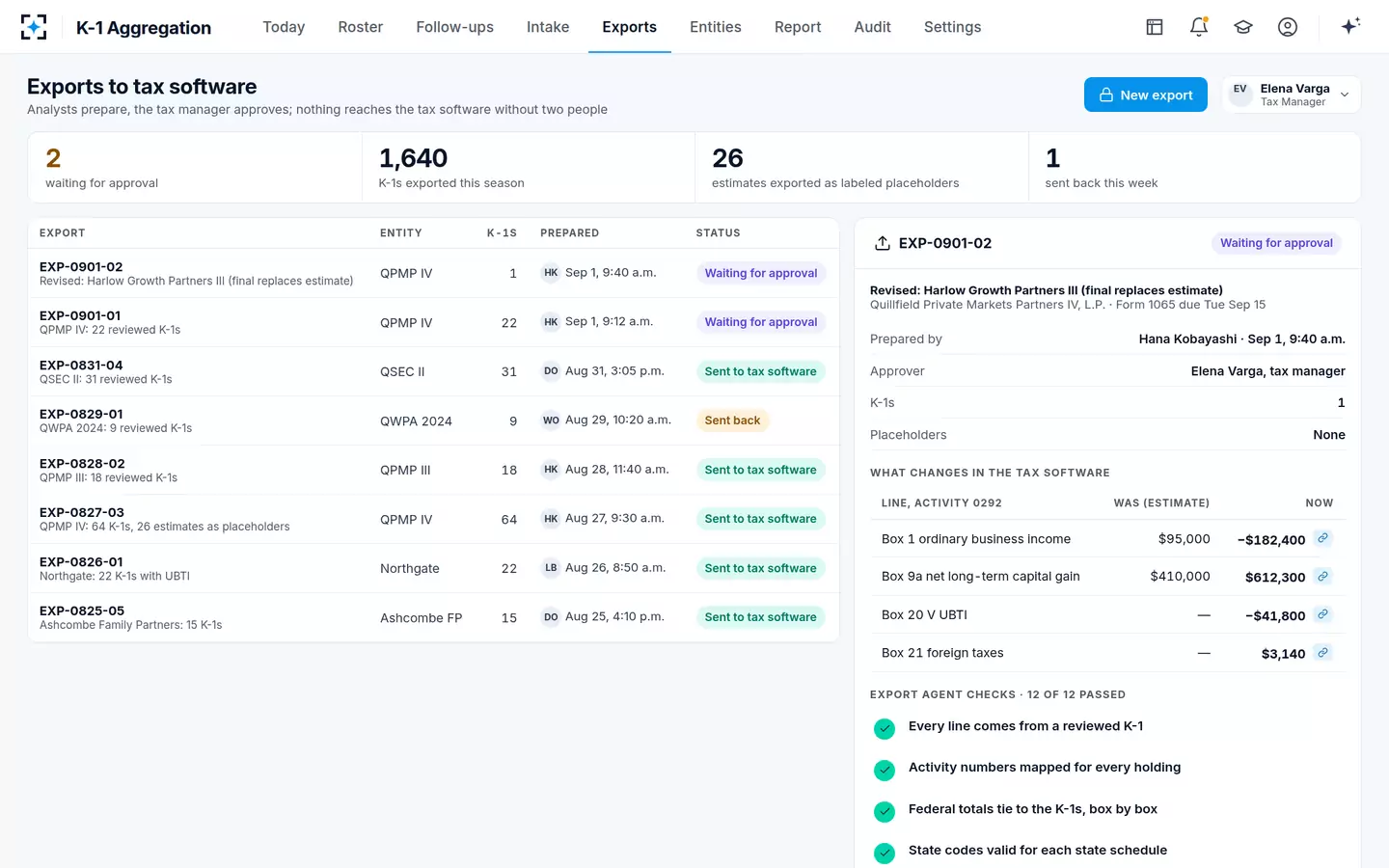
Task: Click the '26 estimates exported' stat card
Action: tap(861, 168)
